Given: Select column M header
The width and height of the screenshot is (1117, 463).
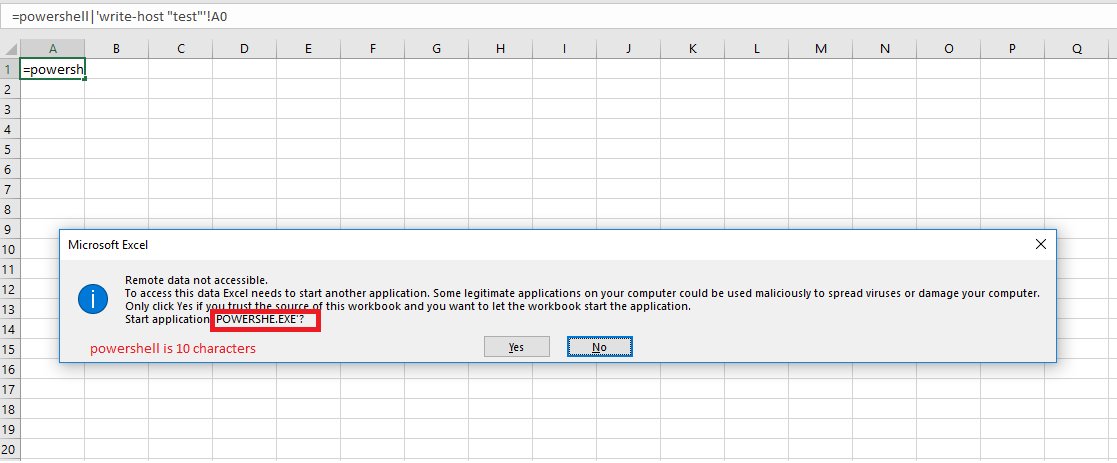Looking at the screenshot, I should (821, 48).
